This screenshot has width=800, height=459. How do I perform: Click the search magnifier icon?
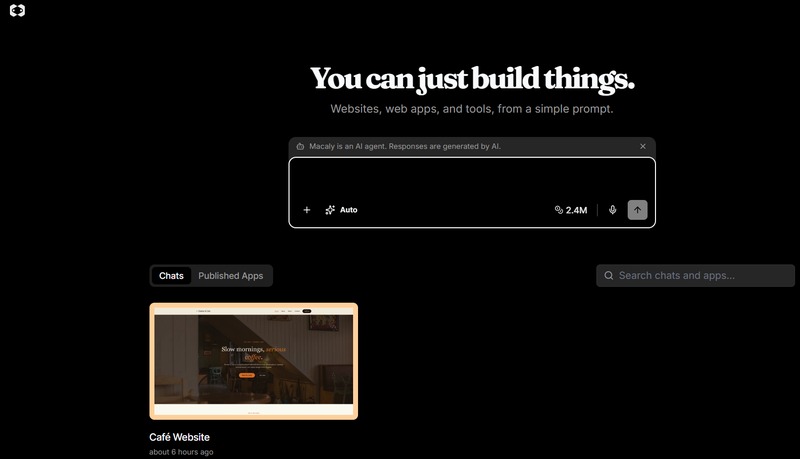(609, 275)
